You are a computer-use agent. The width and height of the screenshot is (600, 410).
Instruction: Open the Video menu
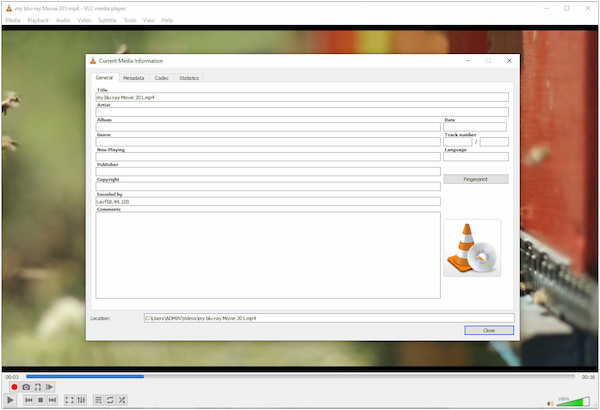tap(84, 20)
